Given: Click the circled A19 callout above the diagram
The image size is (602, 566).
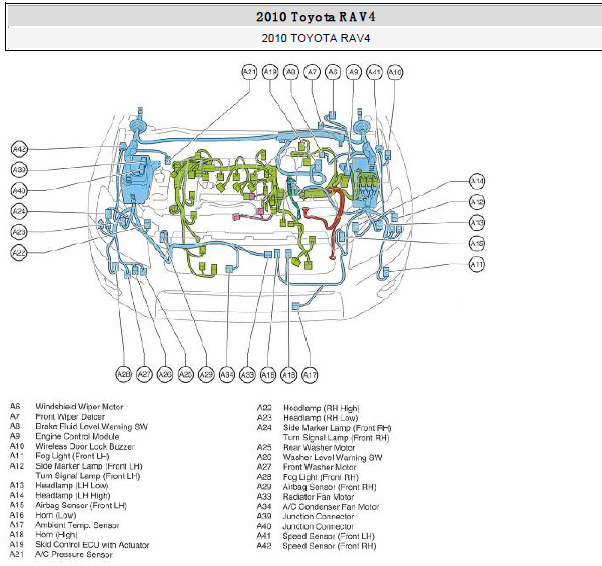Looking at the screenshot, I should (270, 72).
